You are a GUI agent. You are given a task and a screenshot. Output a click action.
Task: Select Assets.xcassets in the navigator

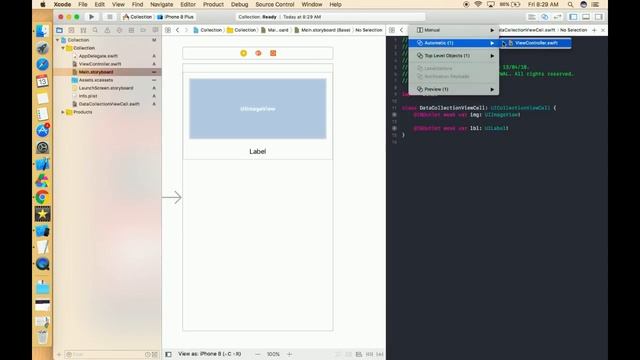coord(96,80)
